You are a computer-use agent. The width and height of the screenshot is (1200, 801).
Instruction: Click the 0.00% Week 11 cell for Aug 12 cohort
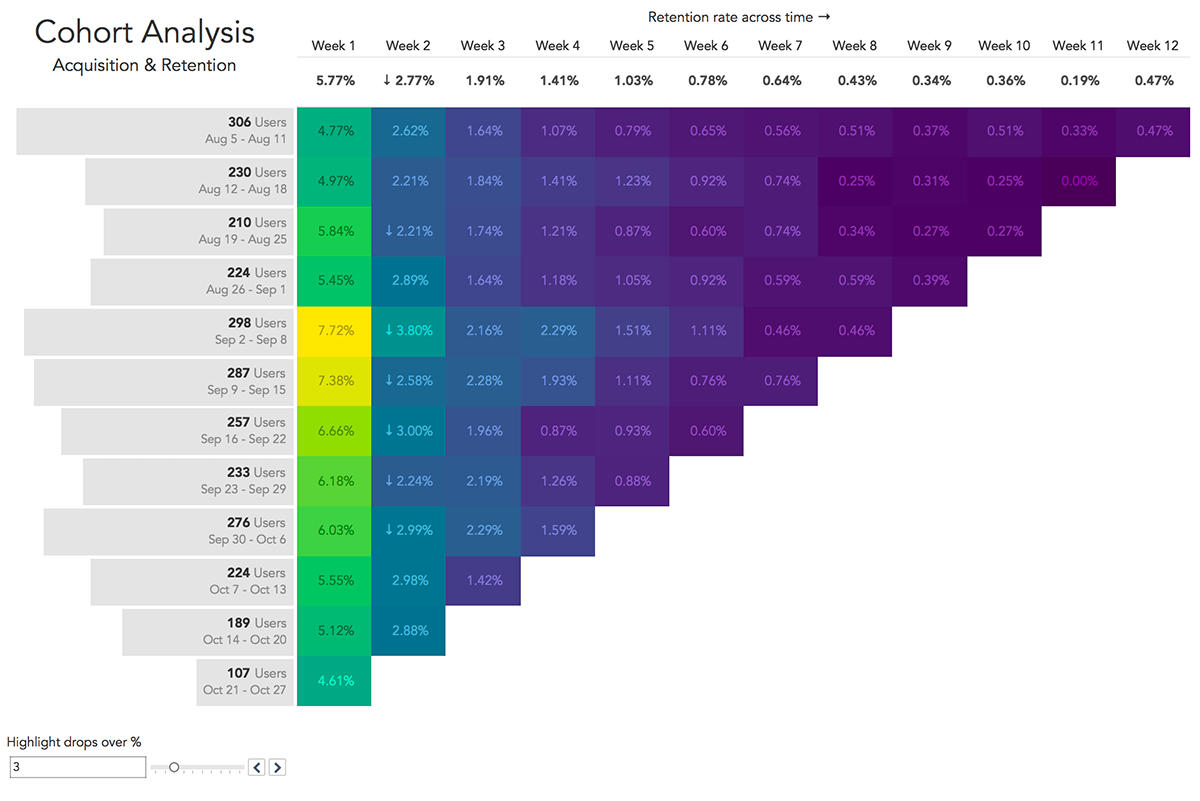tap(1078, 180)
